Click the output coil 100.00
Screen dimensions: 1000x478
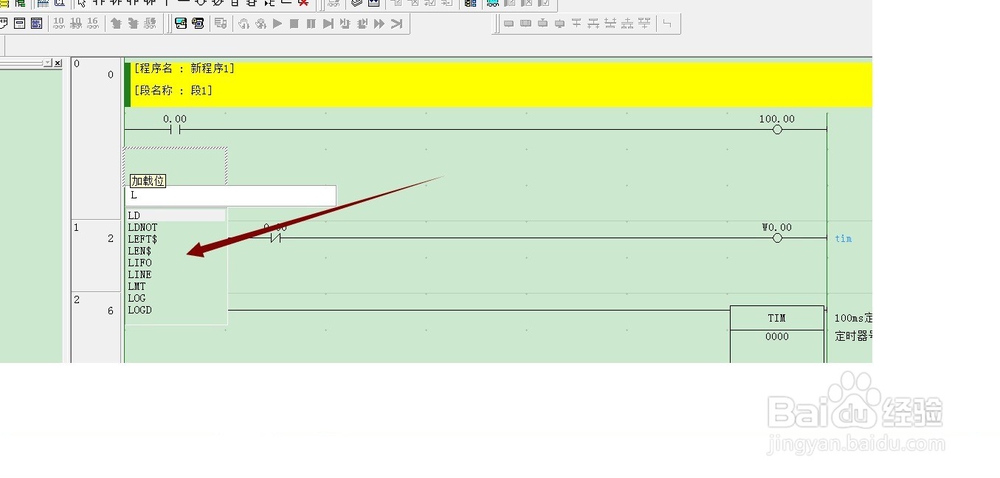point(777,129)
